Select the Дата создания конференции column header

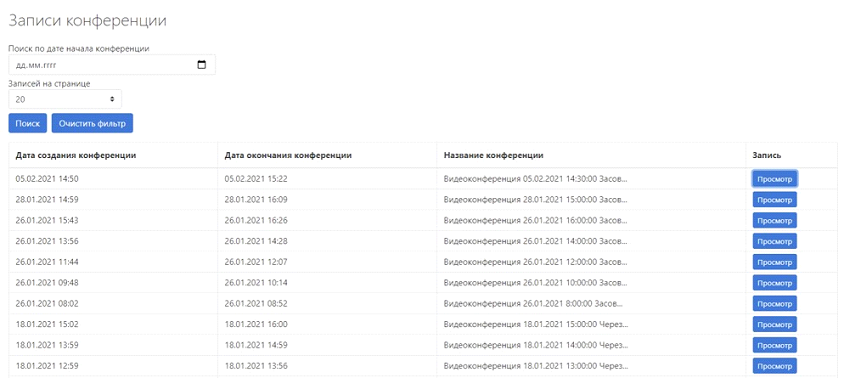pyautogui.click(x=76, y=155)
